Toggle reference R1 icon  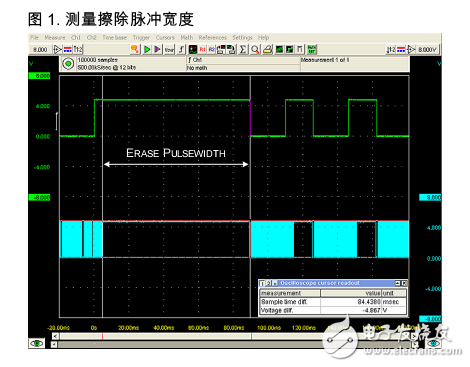click(202, 50)
